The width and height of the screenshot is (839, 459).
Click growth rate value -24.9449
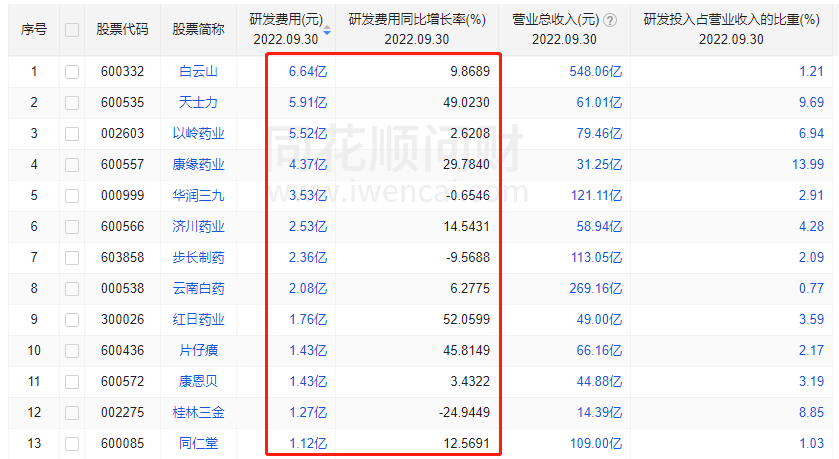click(x=464, y=413)
